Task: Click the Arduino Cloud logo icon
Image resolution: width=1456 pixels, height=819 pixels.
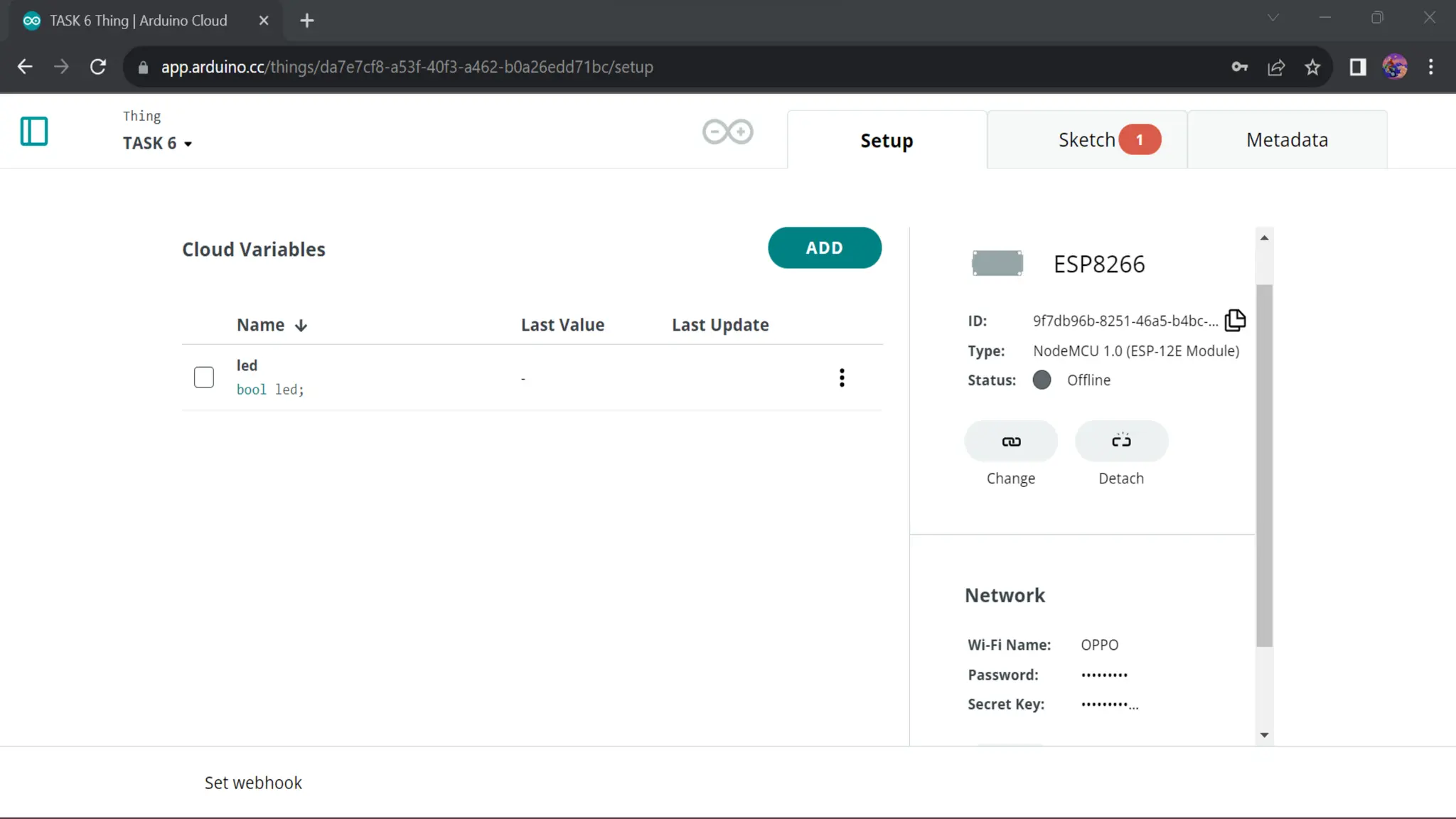Action: tap(727, 132)
